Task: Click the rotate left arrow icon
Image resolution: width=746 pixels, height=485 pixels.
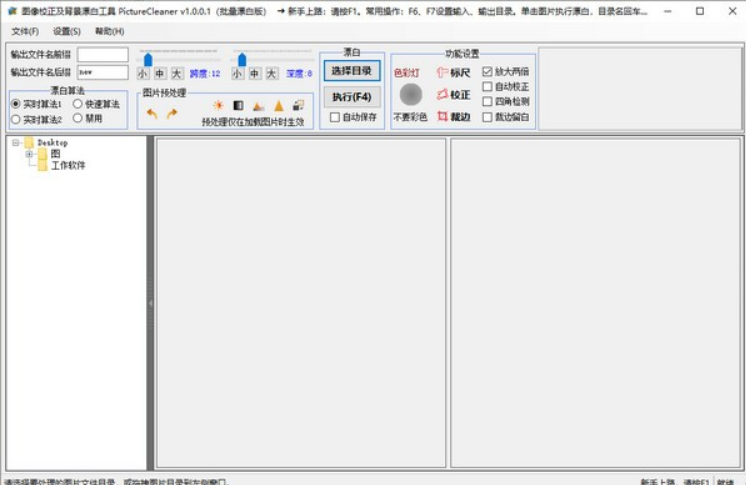Action: [x=152, y=114]
